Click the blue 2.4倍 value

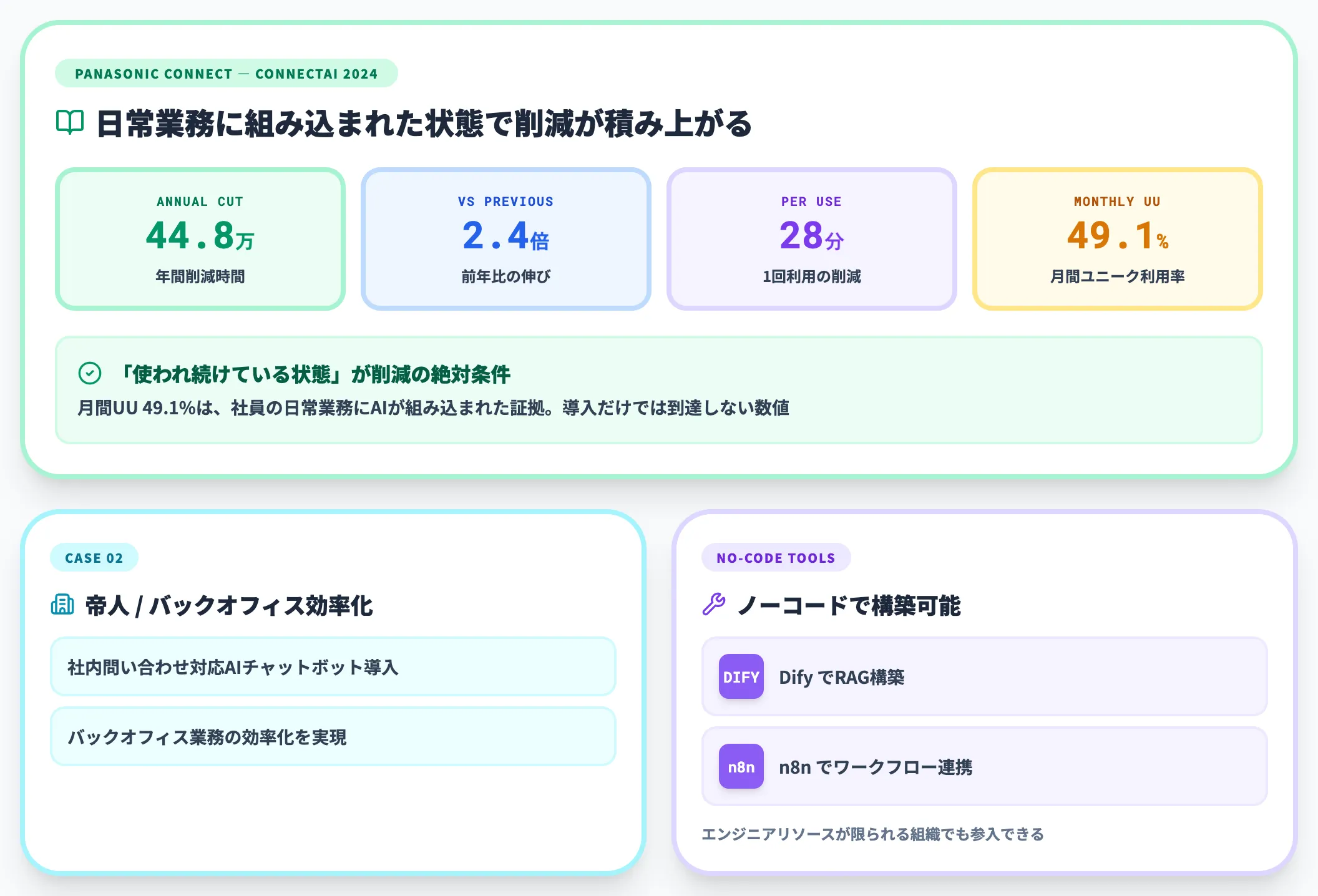click(x=506, y=236)
